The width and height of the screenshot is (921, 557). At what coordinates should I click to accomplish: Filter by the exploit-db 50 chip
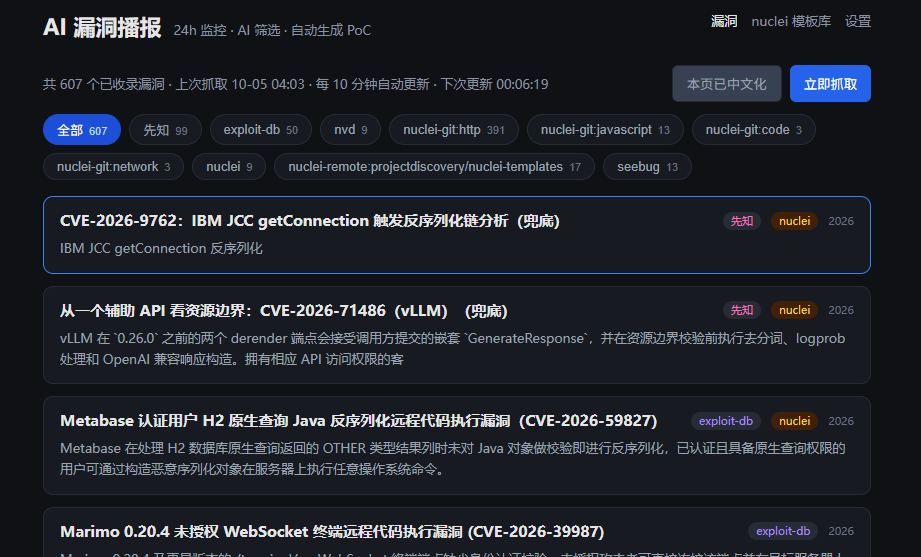pyautogui.click(x=260, y=130)
